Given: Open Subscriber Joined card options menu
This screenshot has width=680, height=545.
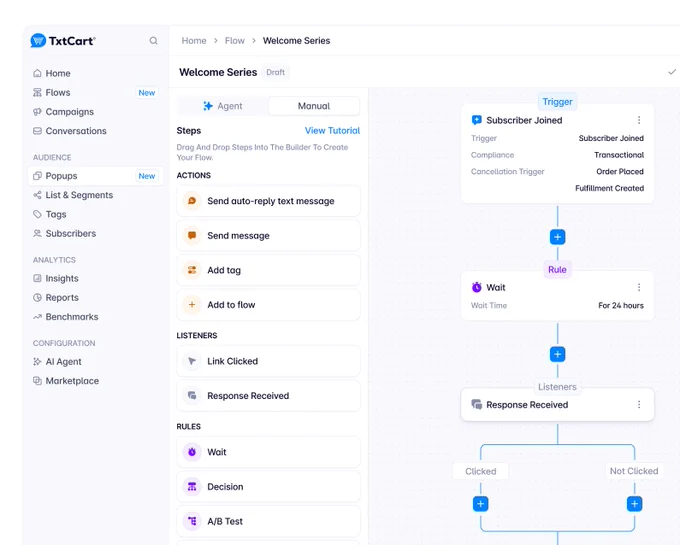Looking at the screenshot, I should [639, 120].
